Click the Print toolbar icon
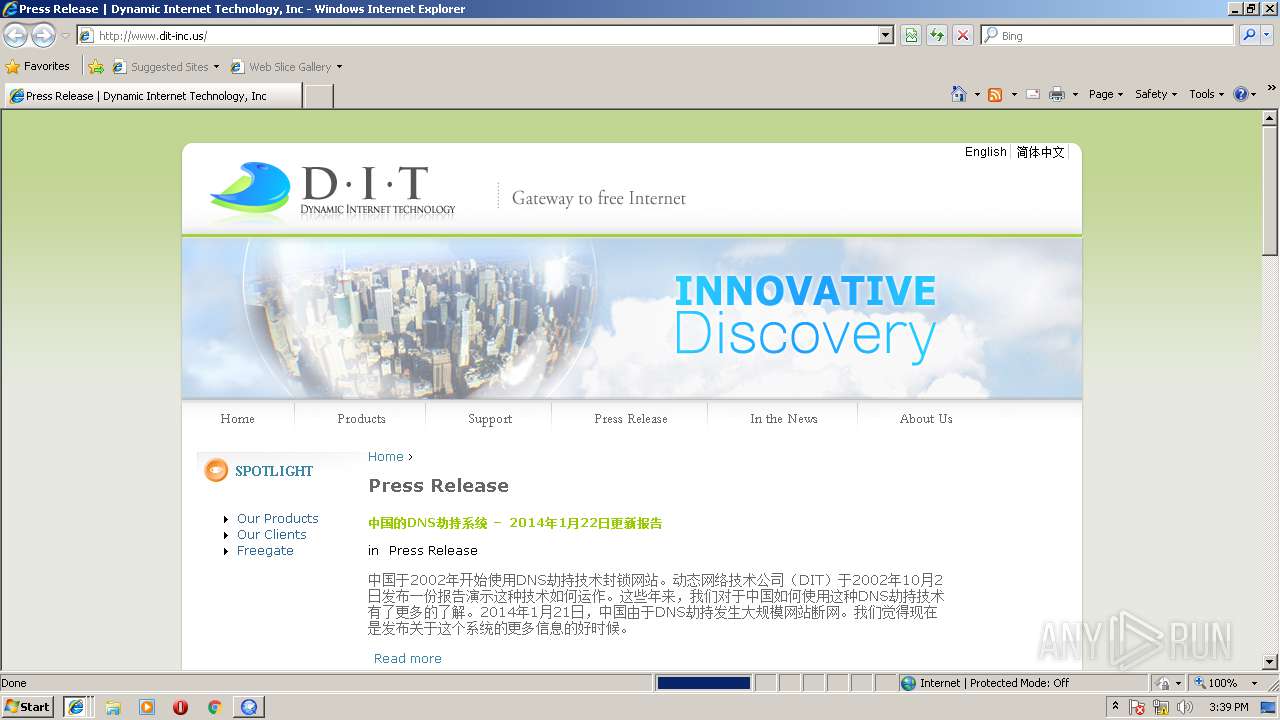This screenshot has width=1280, height=720. click(x=1057, y=94)
